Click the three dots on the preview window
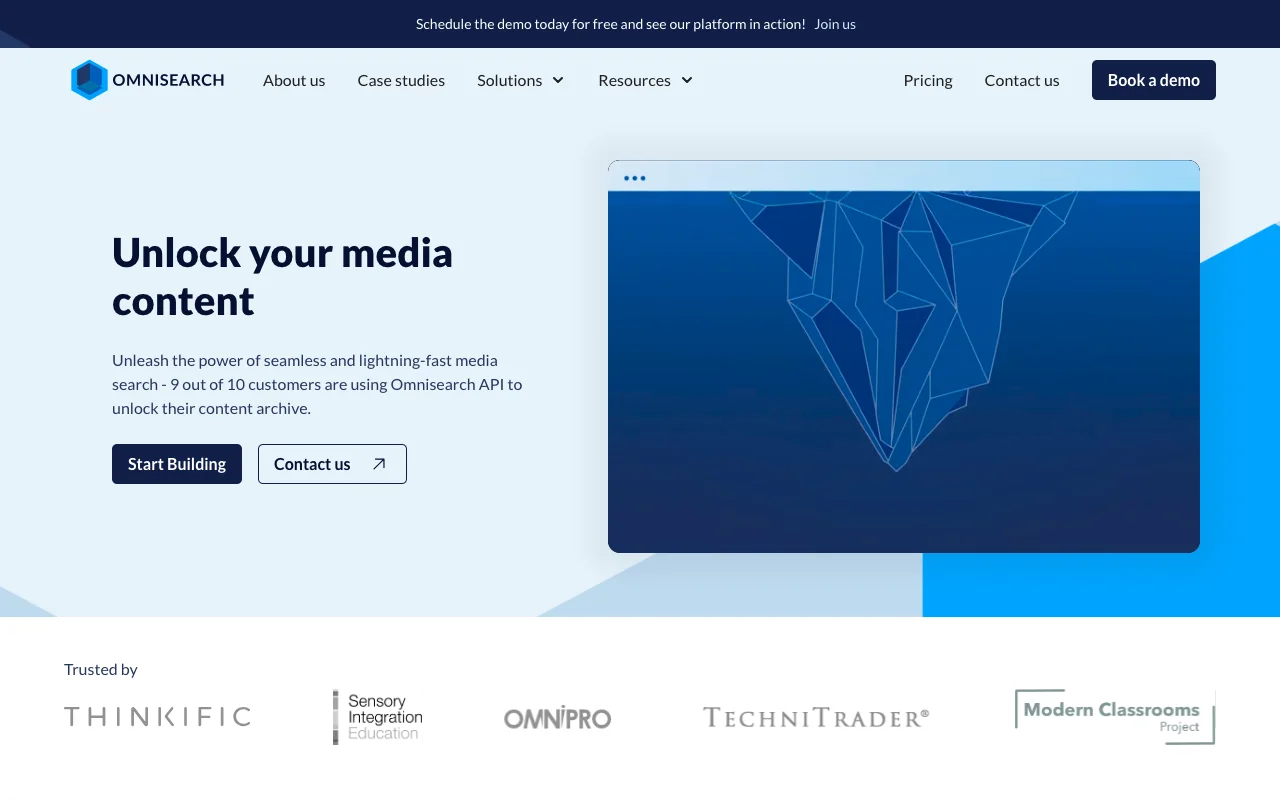 coord(635,178)
